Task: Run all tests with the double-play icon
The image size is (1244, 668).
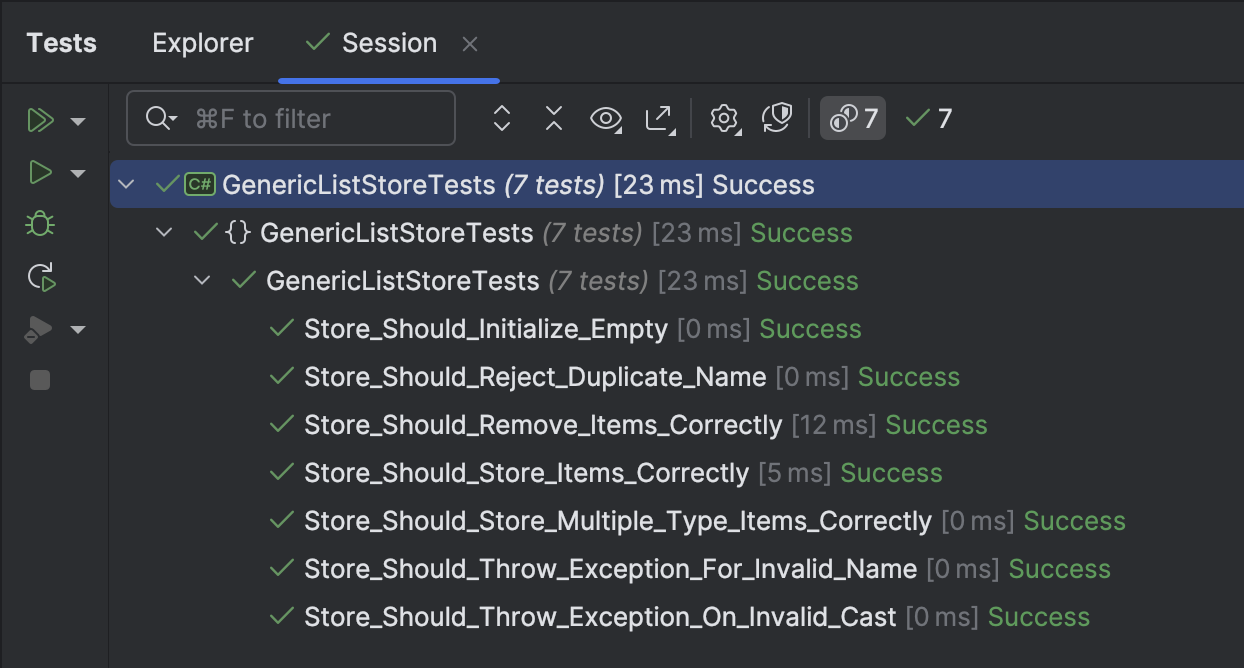Action: coord(40,120)
